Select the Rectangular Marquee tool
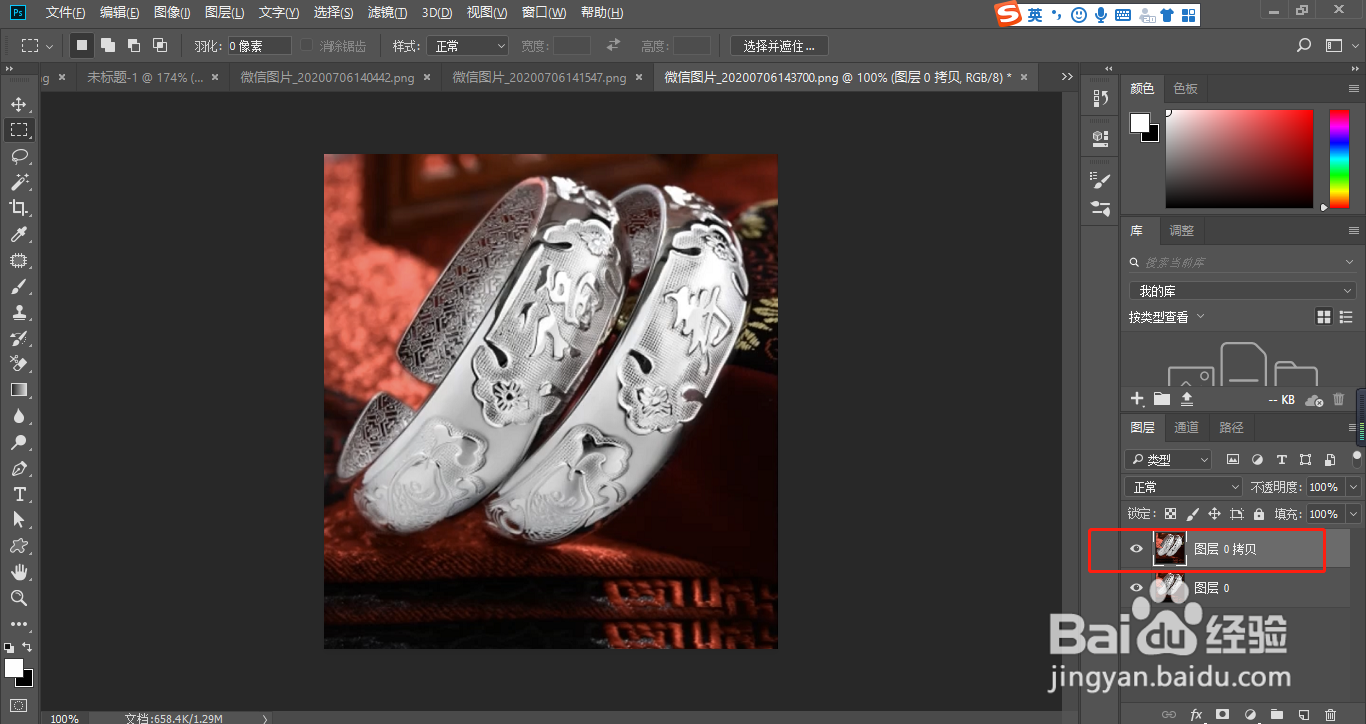The width and height of the screenshot is (1366, 724). (x=19, y=130)
